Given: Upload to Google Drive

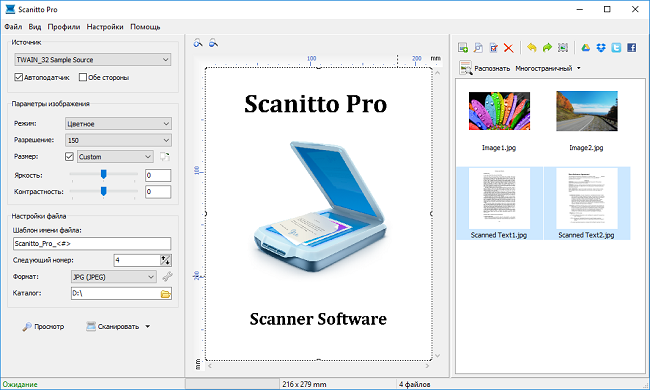Looking at the screenshot, I should pyautogui.click(x=586, y=48).
